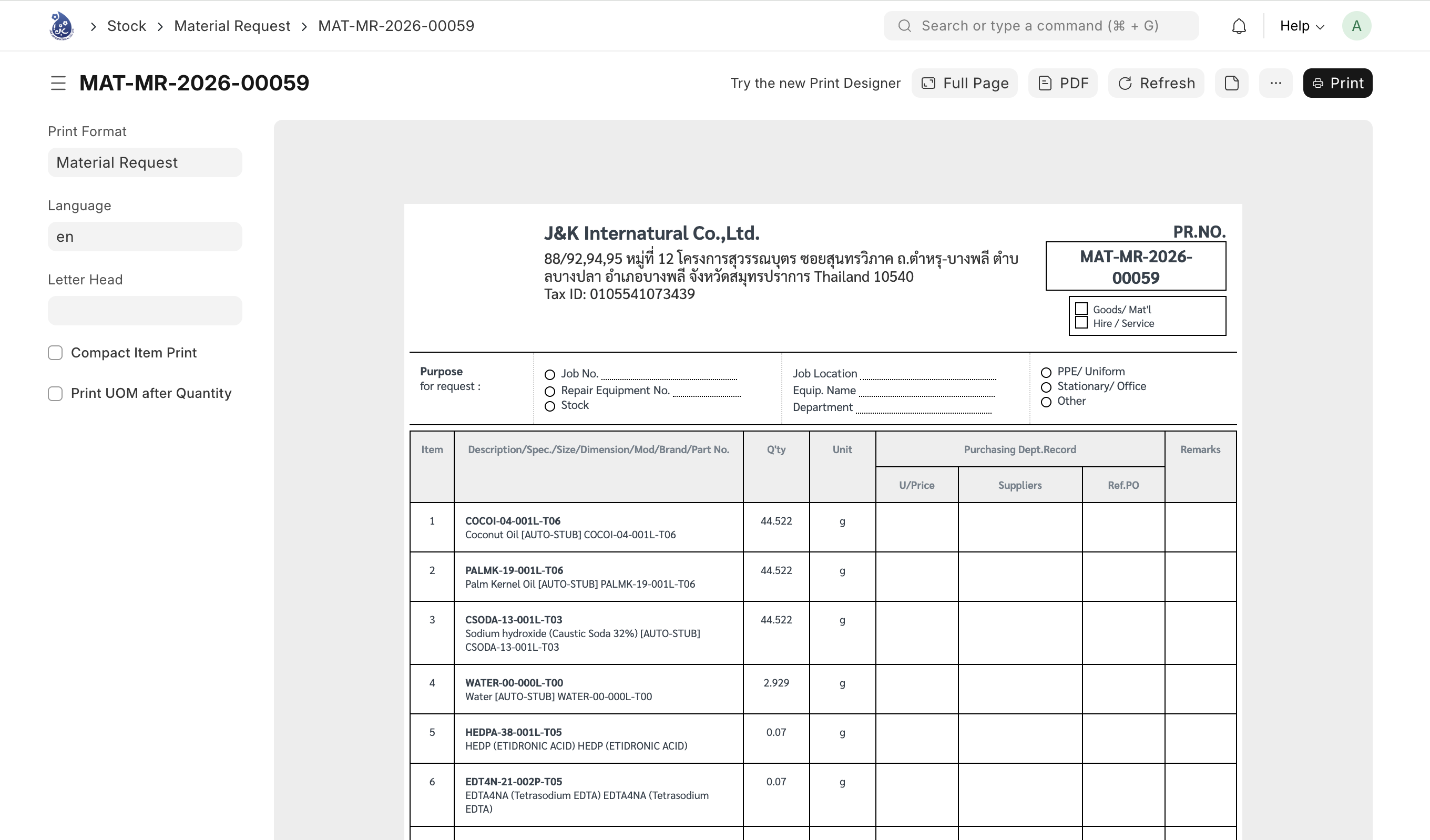This screenshot has height=840, width=1430.
Task: Select the PPE/ Uniform radio option
Action: click(x=1046, y=372)
